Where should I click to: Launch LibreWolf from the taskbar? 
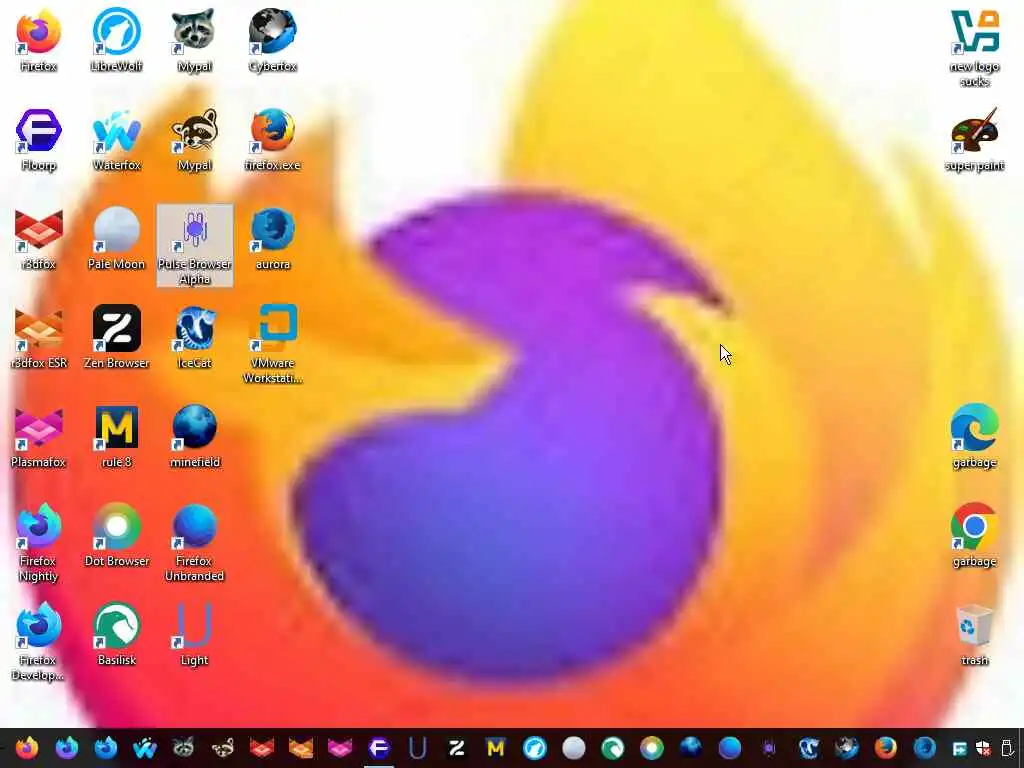click(535, 748)
